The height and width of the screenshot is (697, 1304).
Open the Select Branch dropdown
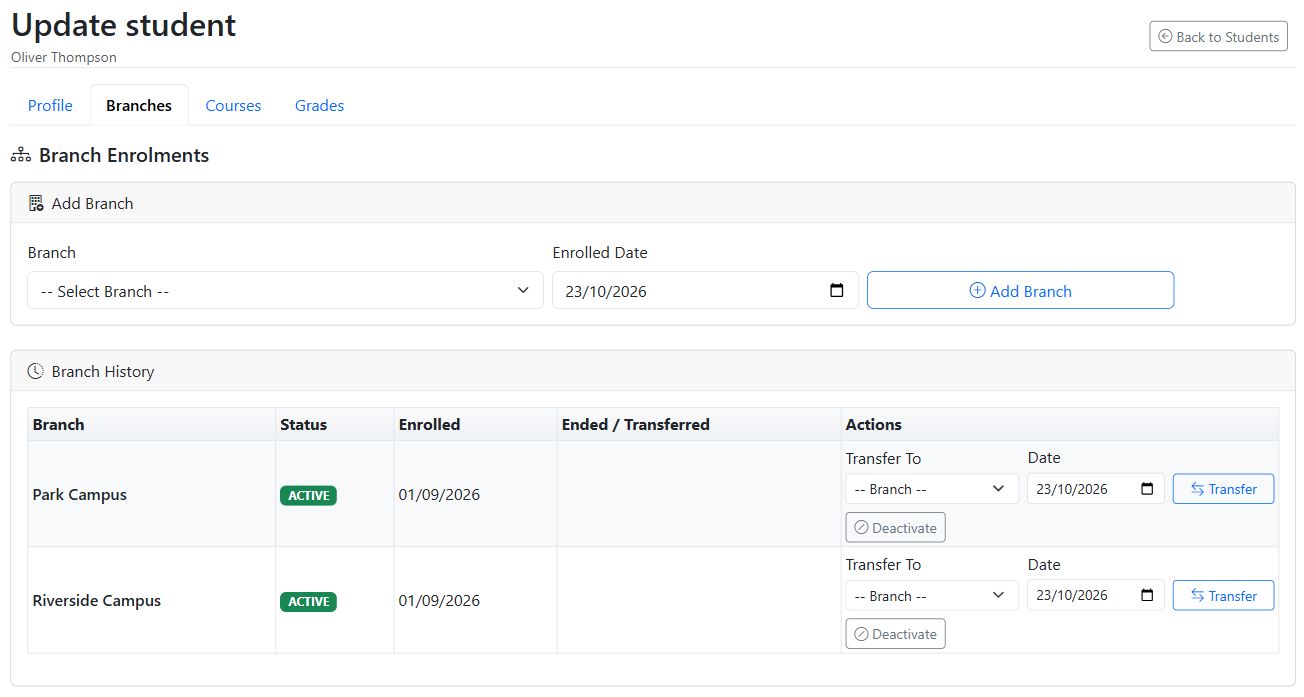point(285,290)
